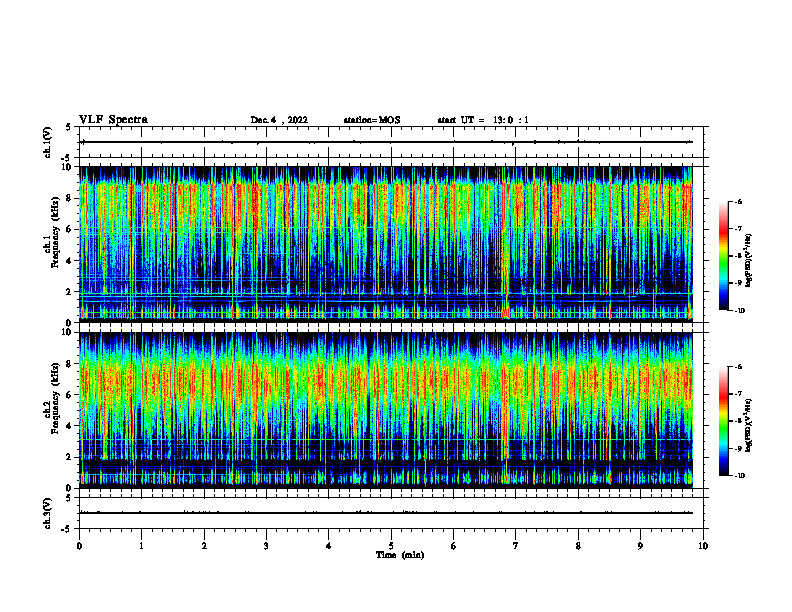The image size is (792, 612).
Task: Click the ch.1 spectrogram plot
Action: pyautogui.click(x=386, y=243)
